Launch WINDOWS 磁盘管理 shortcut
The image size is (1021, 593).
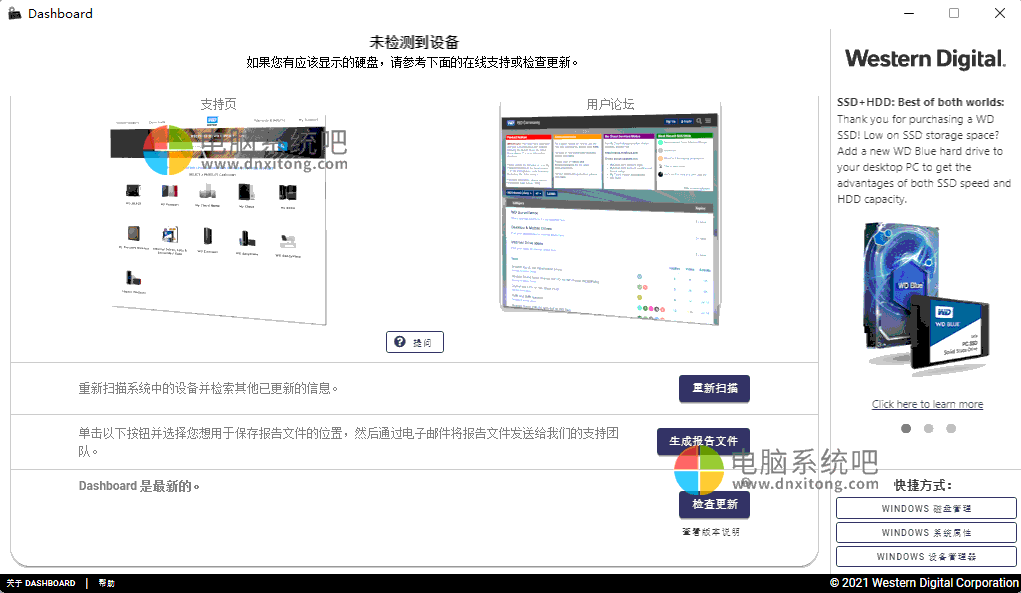(x=926, y=508)
